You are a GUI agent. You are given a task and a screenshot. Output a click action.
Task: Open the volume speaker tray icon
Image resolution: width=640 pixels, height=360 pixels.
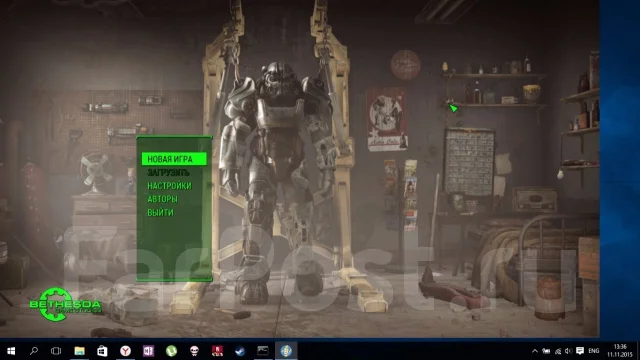568,351
